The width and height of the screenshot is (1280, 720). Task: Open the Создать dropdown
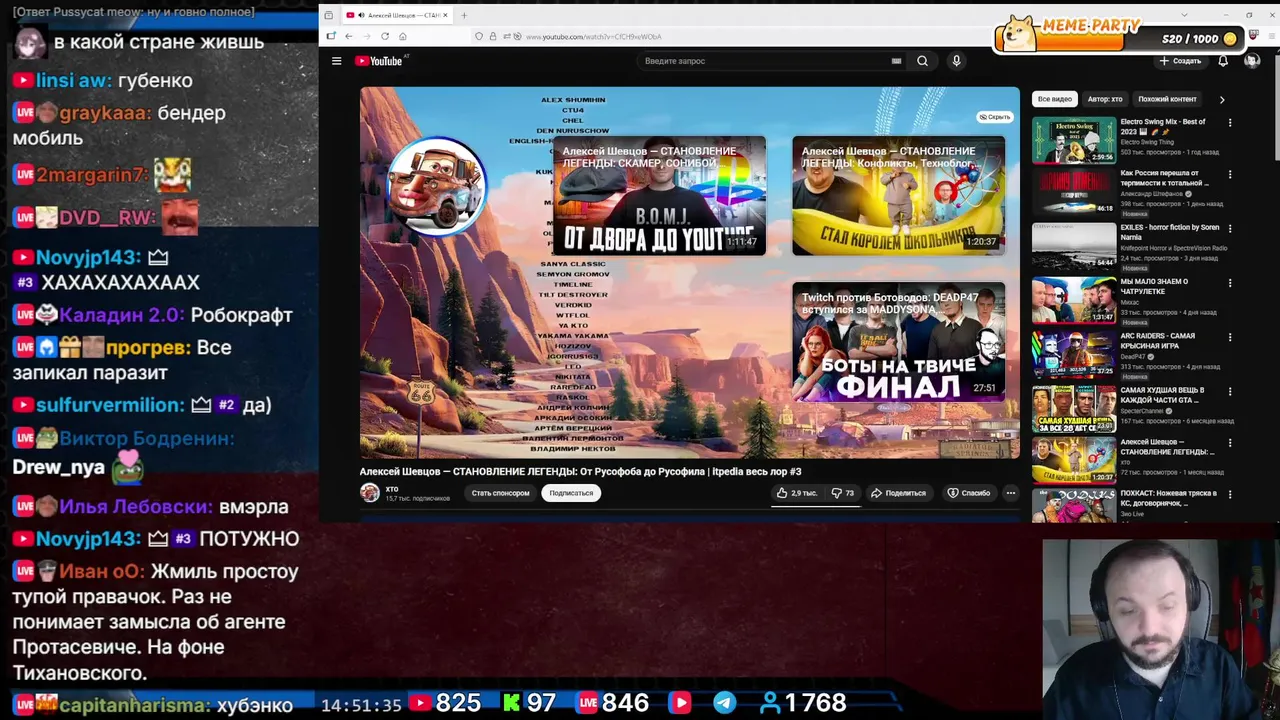click(1180, 61)
